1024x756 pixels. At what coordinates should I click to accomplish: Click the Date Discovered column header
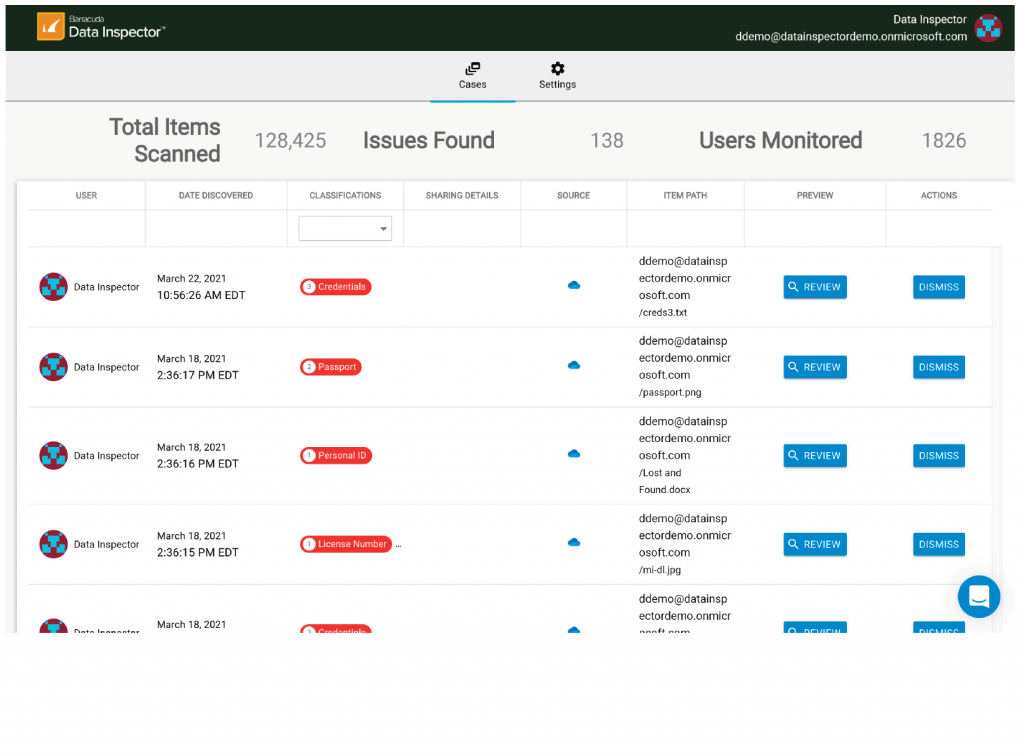point(216,195)
